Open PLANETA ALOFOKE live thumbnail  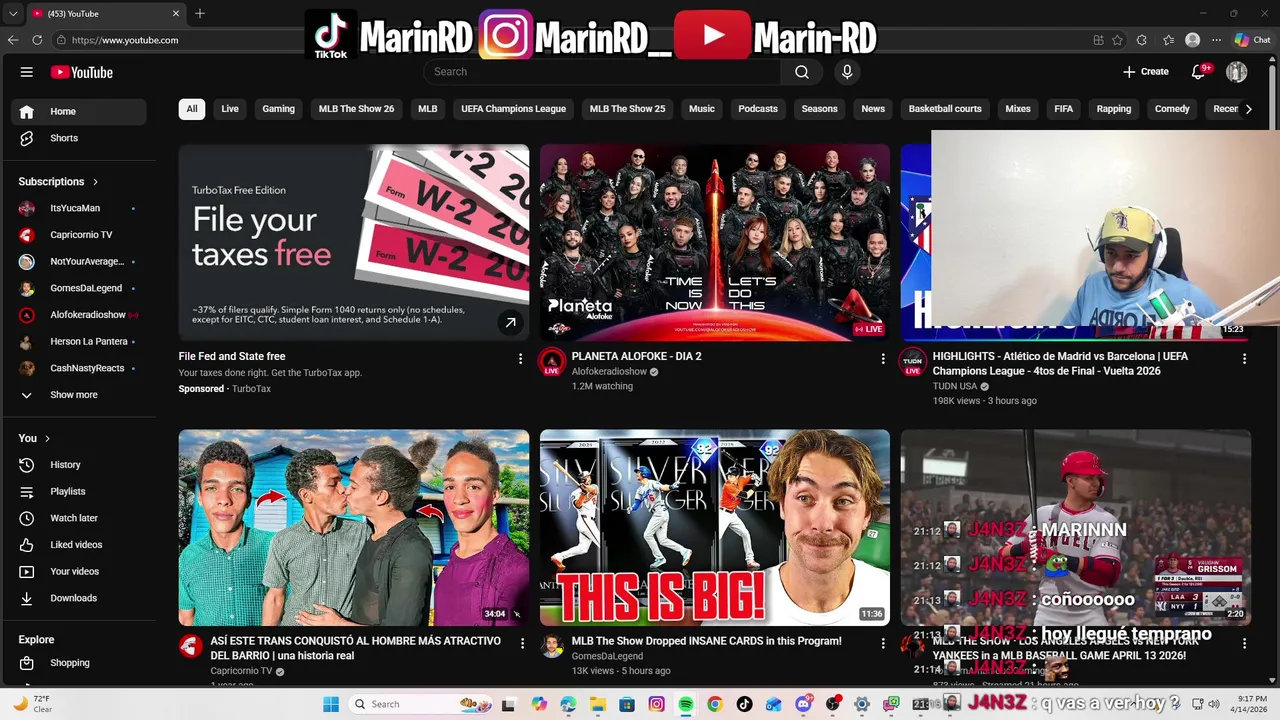[714, 243]
